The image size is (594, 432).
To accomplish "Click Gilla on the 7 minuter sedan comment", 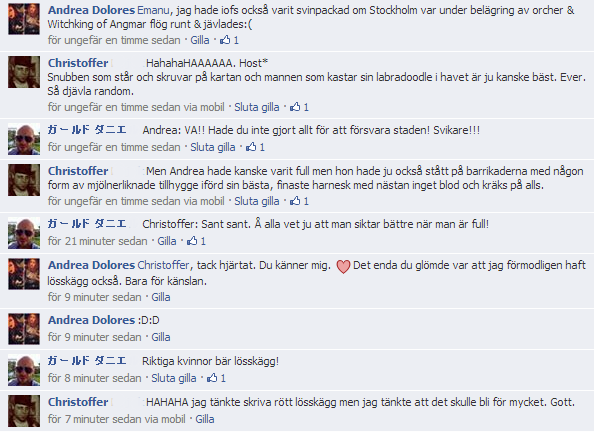I will pyautogui.click(x=205, y=419).
